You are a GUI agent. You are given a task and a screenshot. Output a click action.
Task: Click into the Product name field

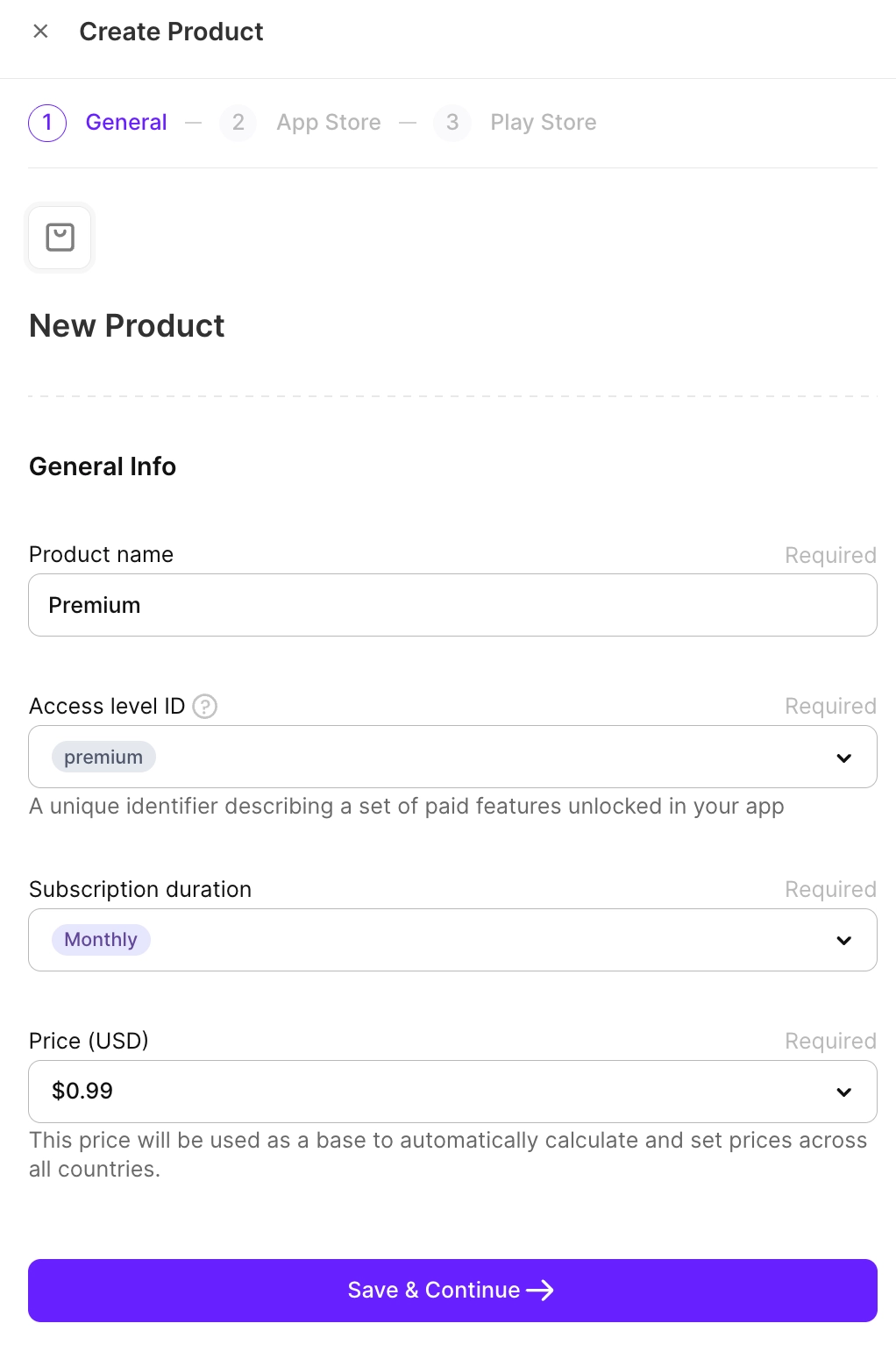click(452, 605)
